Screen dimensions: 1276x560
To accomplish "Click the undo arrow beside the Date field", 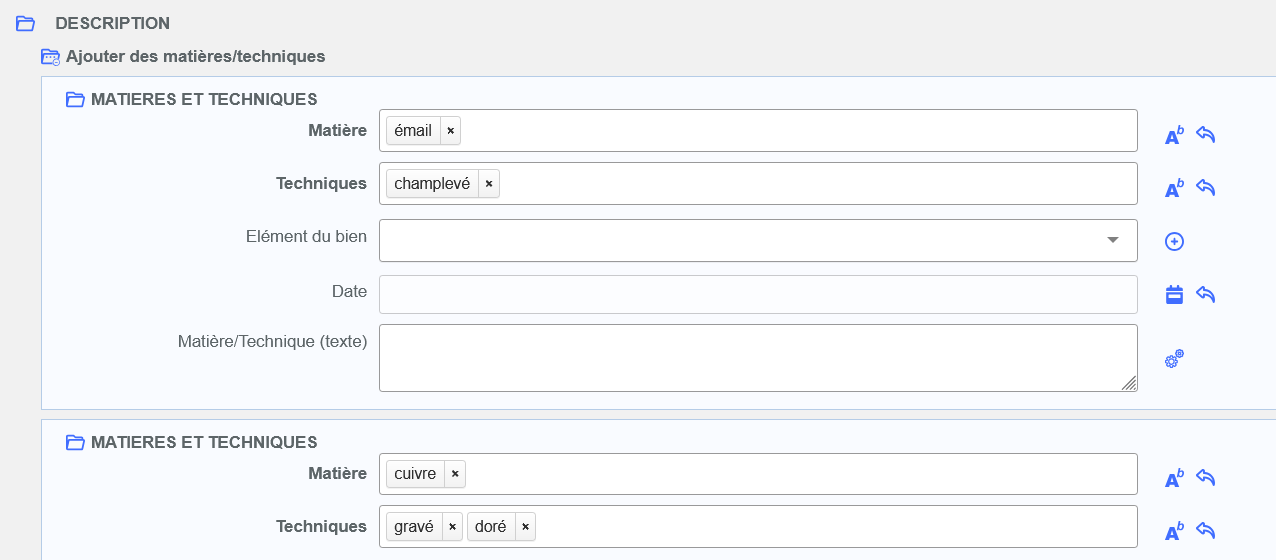I will 1206,294.
